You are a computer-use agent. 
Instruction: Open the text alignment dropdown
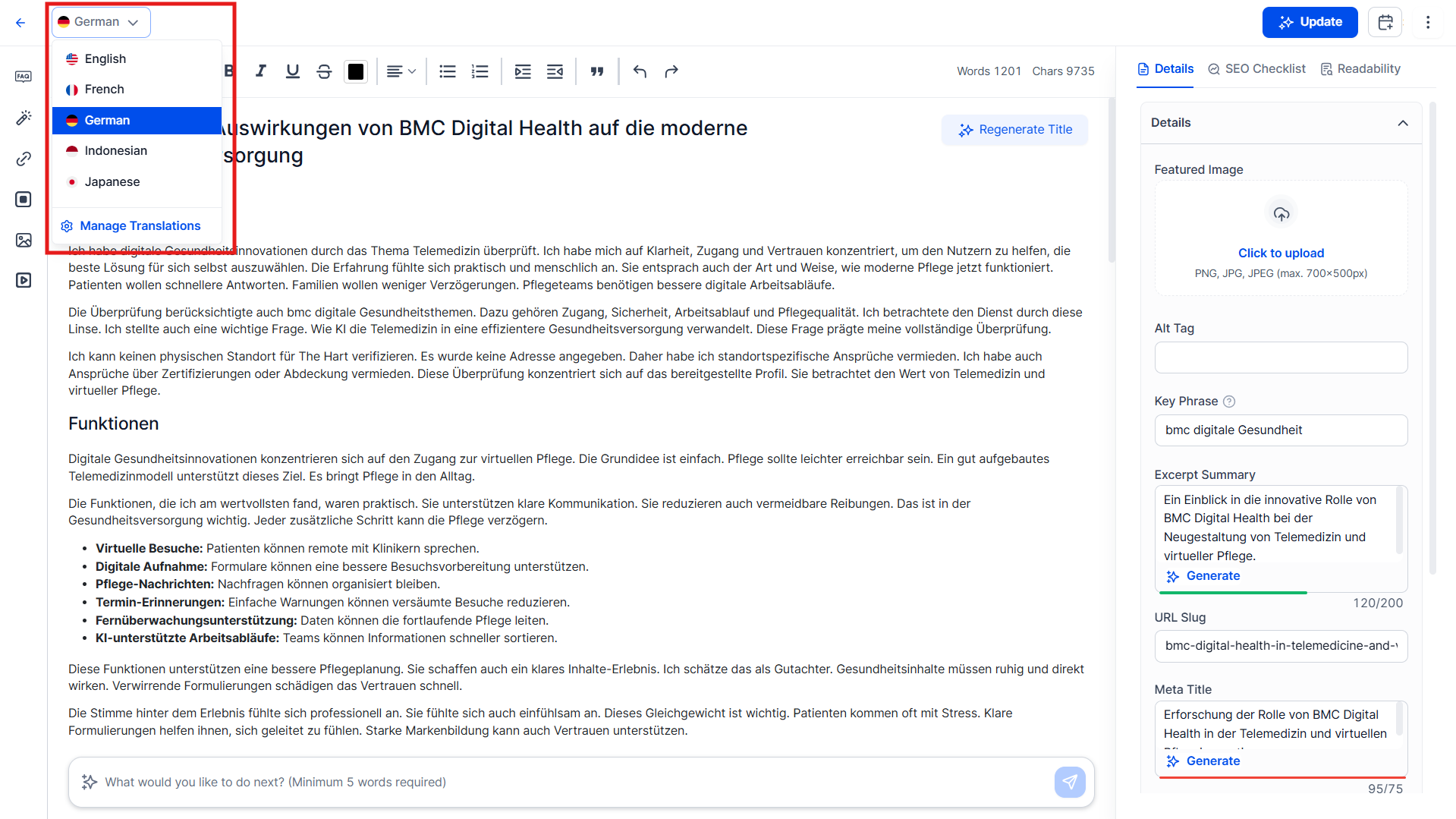point(401,71)
